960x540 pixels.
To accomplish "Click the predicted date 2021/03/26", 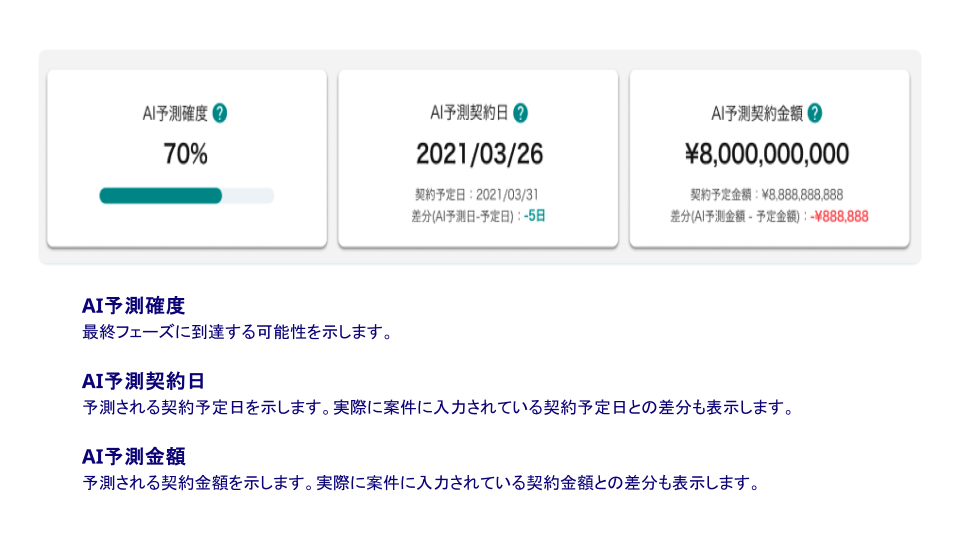I will pyautogui.click(x=479, y=154).
